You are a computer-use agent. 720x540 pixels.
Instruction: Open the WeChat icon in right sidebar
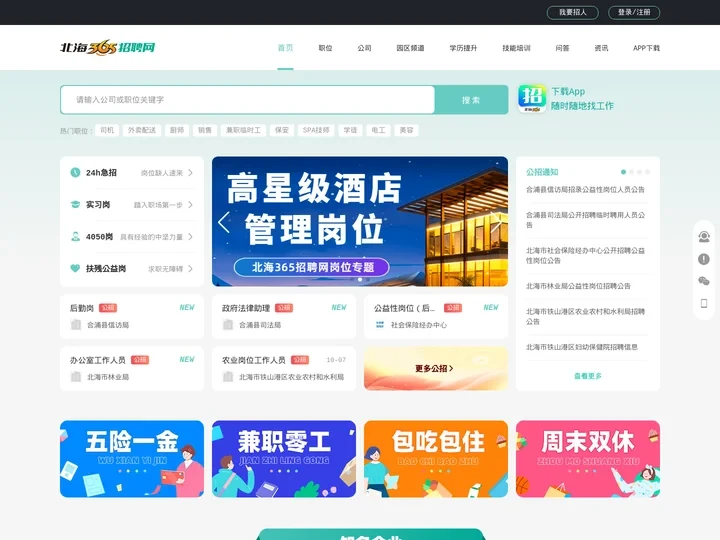tap(703, 281)
